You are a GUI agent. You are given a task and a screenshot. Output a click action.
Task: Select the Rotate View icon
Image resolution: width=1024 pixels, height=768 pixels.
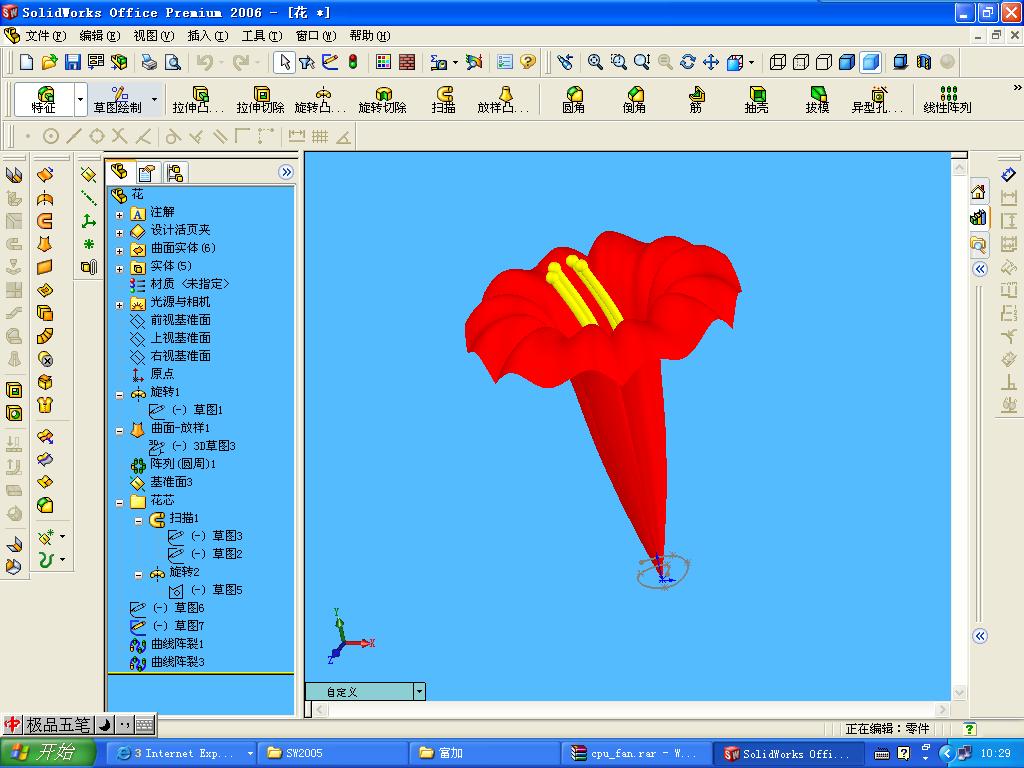(688, 62)
